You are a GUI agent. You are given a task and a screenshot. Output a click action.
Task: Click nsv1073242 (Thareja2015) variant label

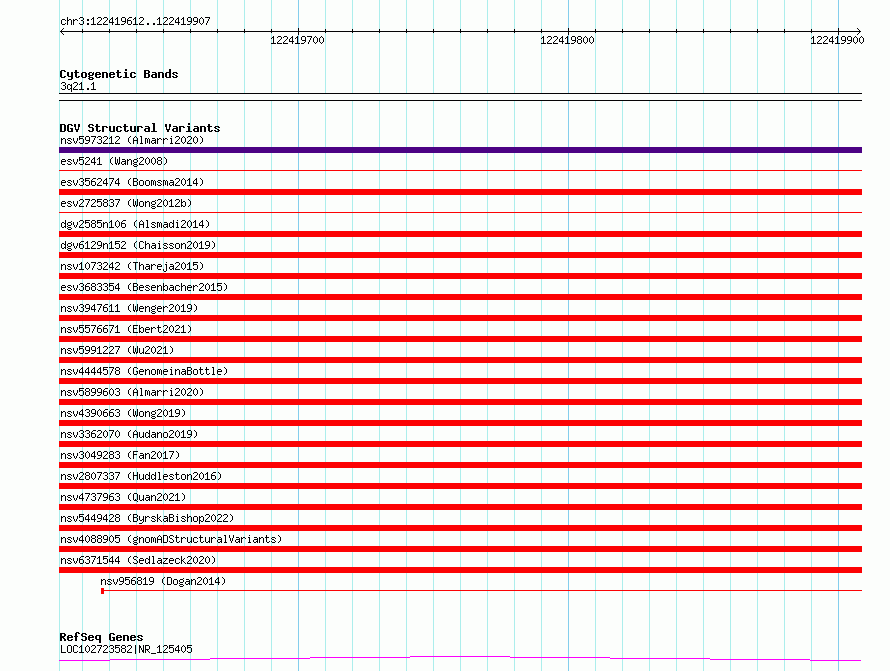pyautogui.click(x=132, y=266)
